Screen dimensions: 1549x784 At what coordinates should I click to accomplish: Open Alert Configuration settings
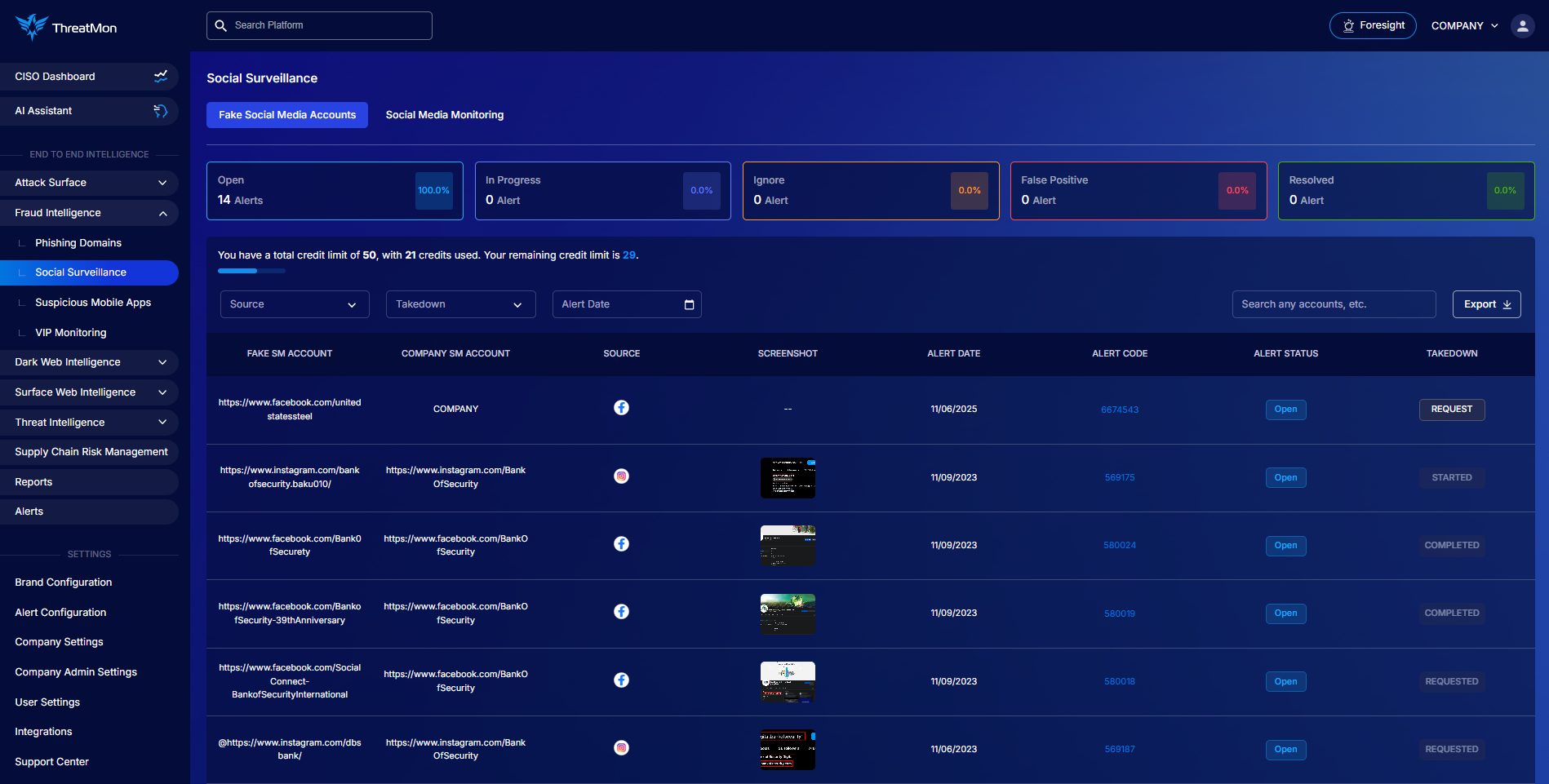click(x=60, y=613)
